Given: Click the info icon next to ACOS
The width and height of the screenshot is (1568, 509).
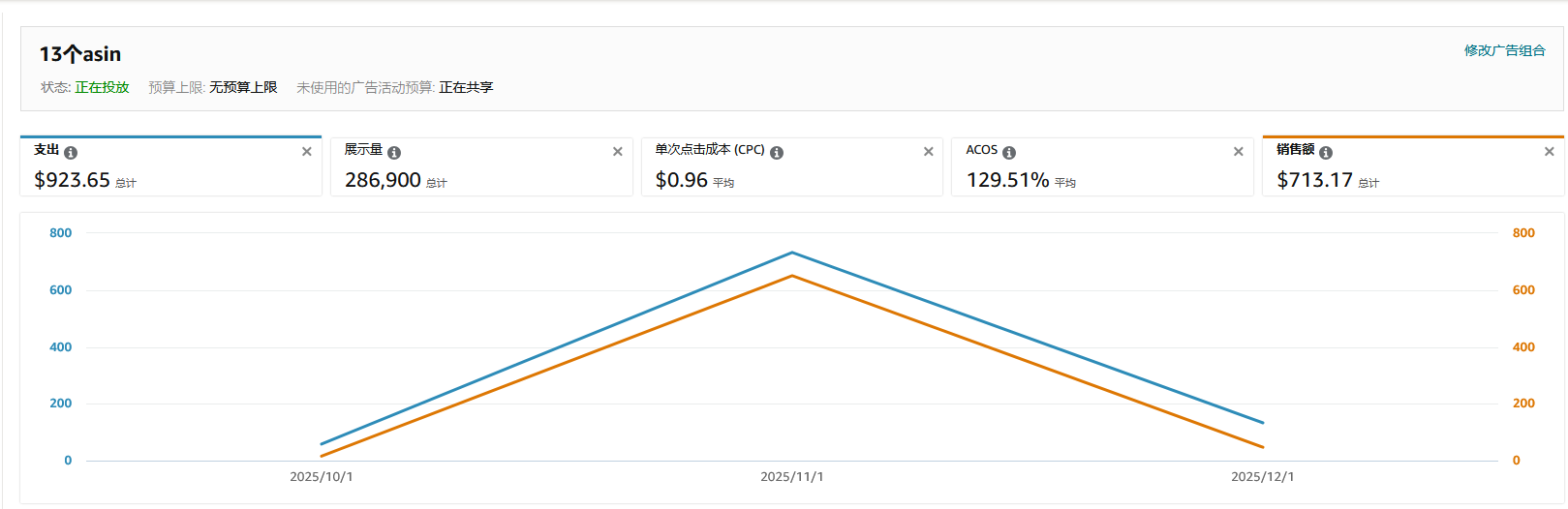Looking at the screenshot, I should (x=1009, y=153).
